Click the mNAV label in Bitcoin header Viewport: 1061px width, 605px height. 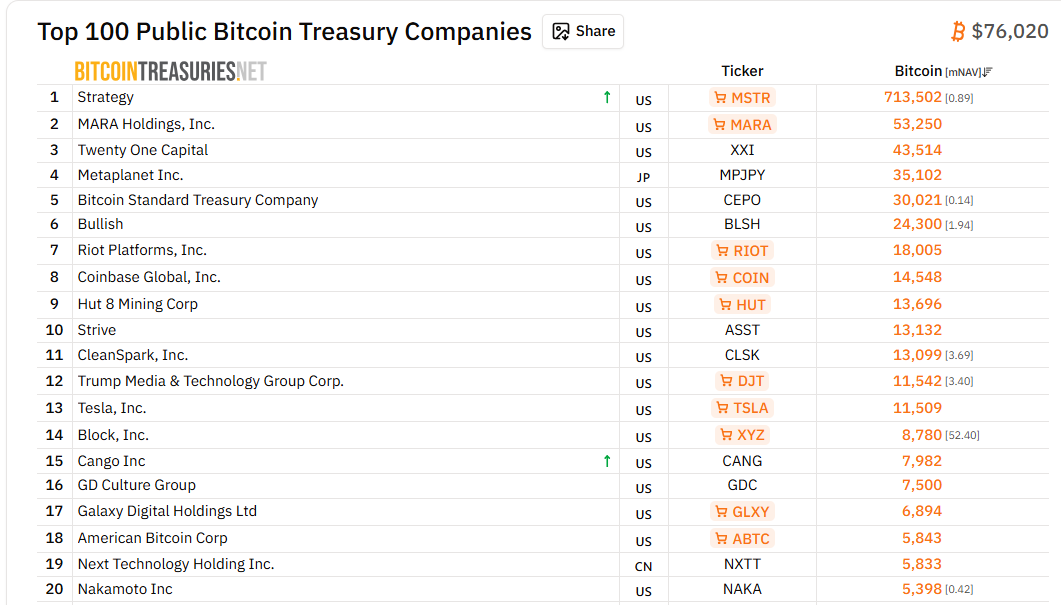coord(963,72)
